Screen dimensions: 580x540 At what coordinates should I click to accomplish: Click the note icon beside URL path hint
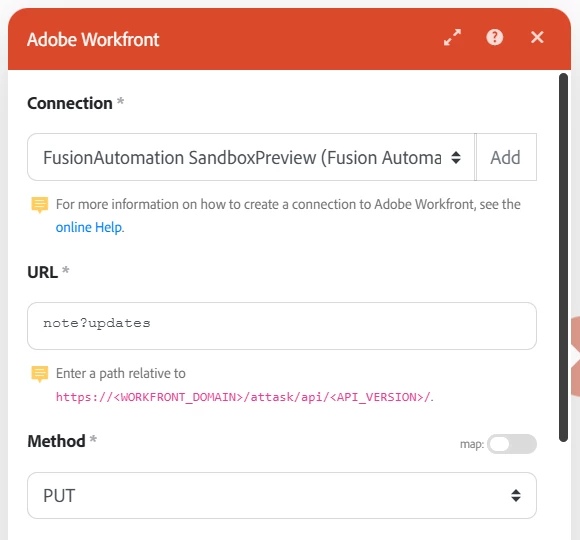click(x=40, y=374)
